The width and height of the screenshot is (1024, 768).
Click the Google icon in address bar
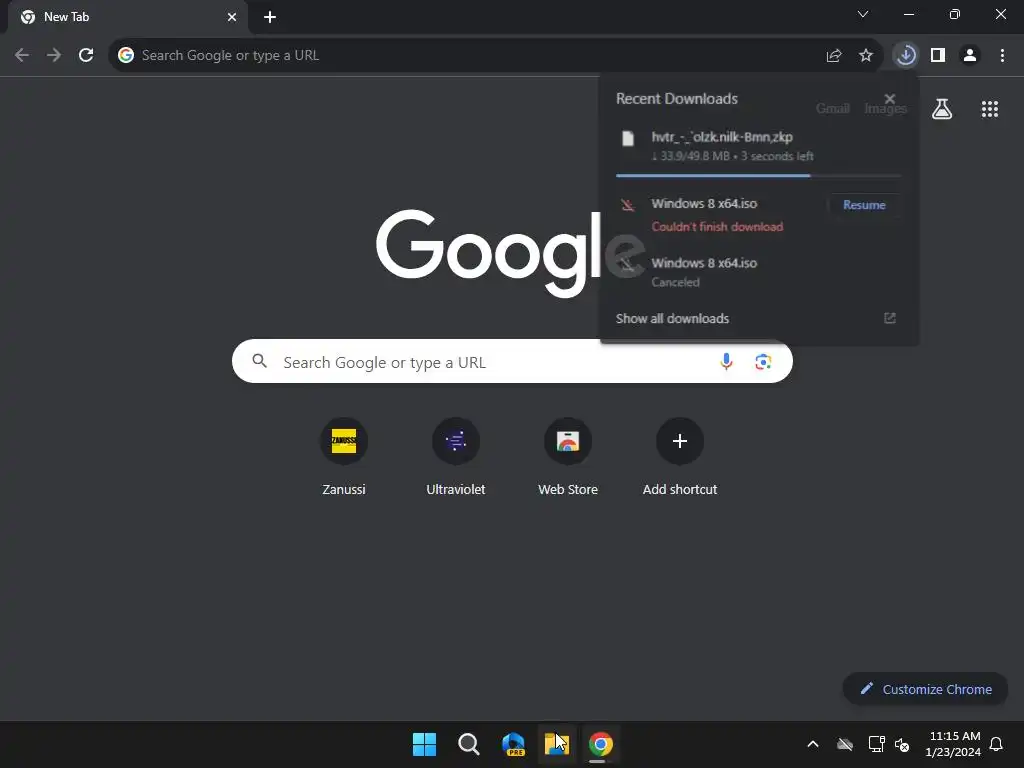coord(126,56)
